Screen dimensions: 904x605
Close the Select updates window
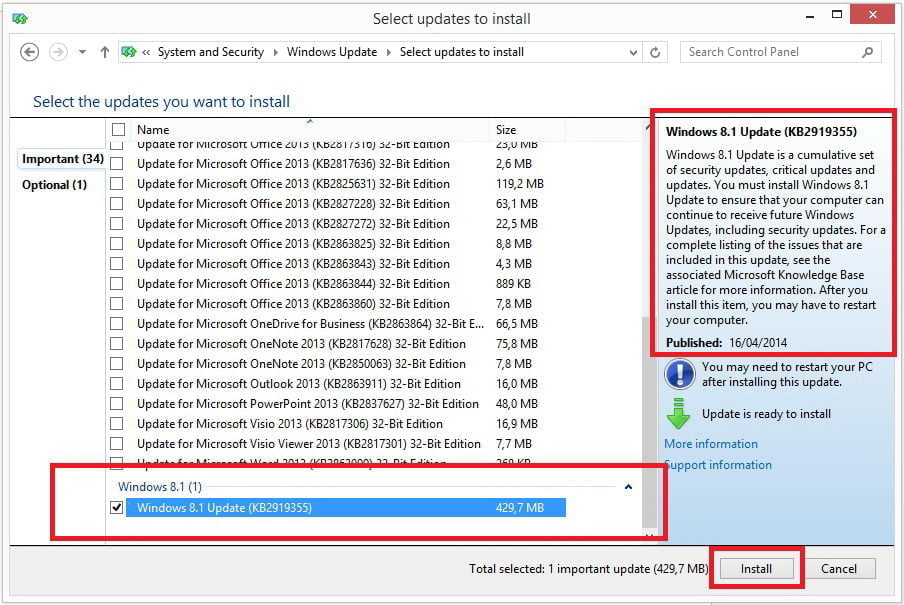coord(872,14)
